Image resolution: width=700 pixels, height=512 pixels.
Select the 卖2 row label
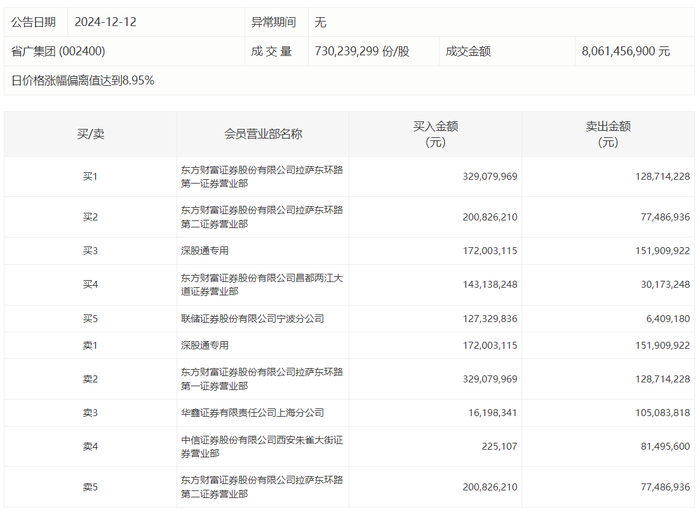tap(90, 379)
